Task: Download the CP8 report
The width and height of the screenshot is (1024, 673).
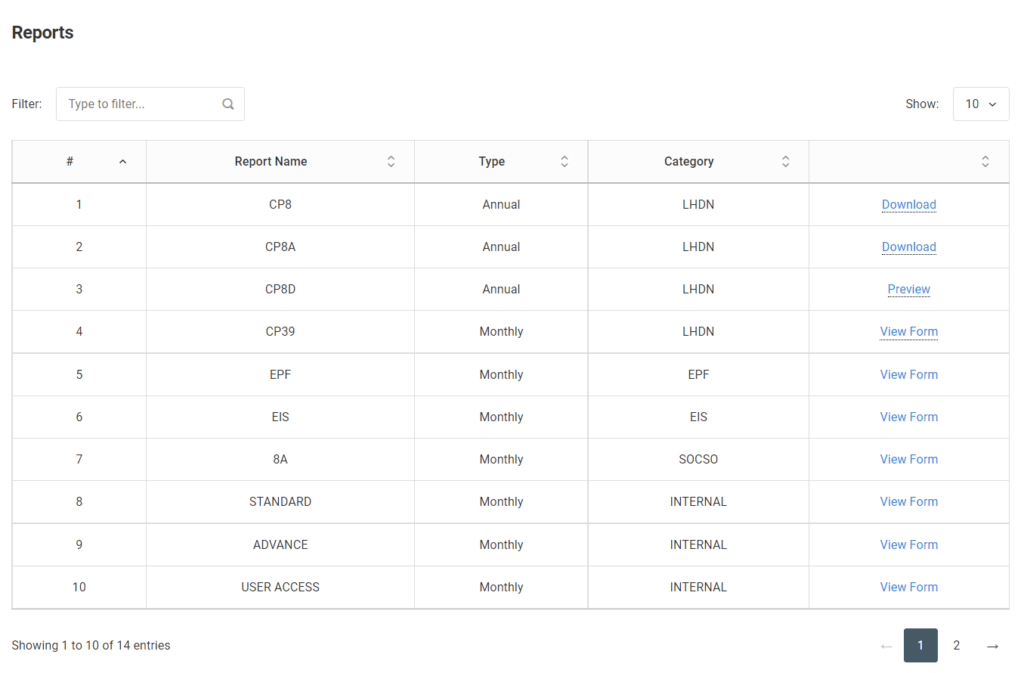Action: pos(909,204)
